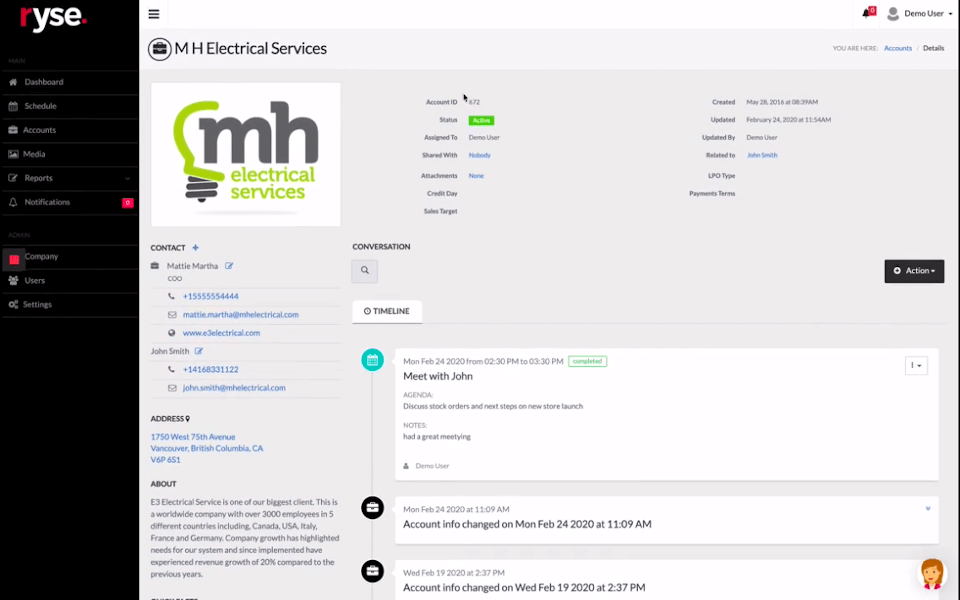This screenshot has width=960, height=600.
Task: Click the teal calendar timeline marker
Action: pyautogui.click(x=372, y=360)
